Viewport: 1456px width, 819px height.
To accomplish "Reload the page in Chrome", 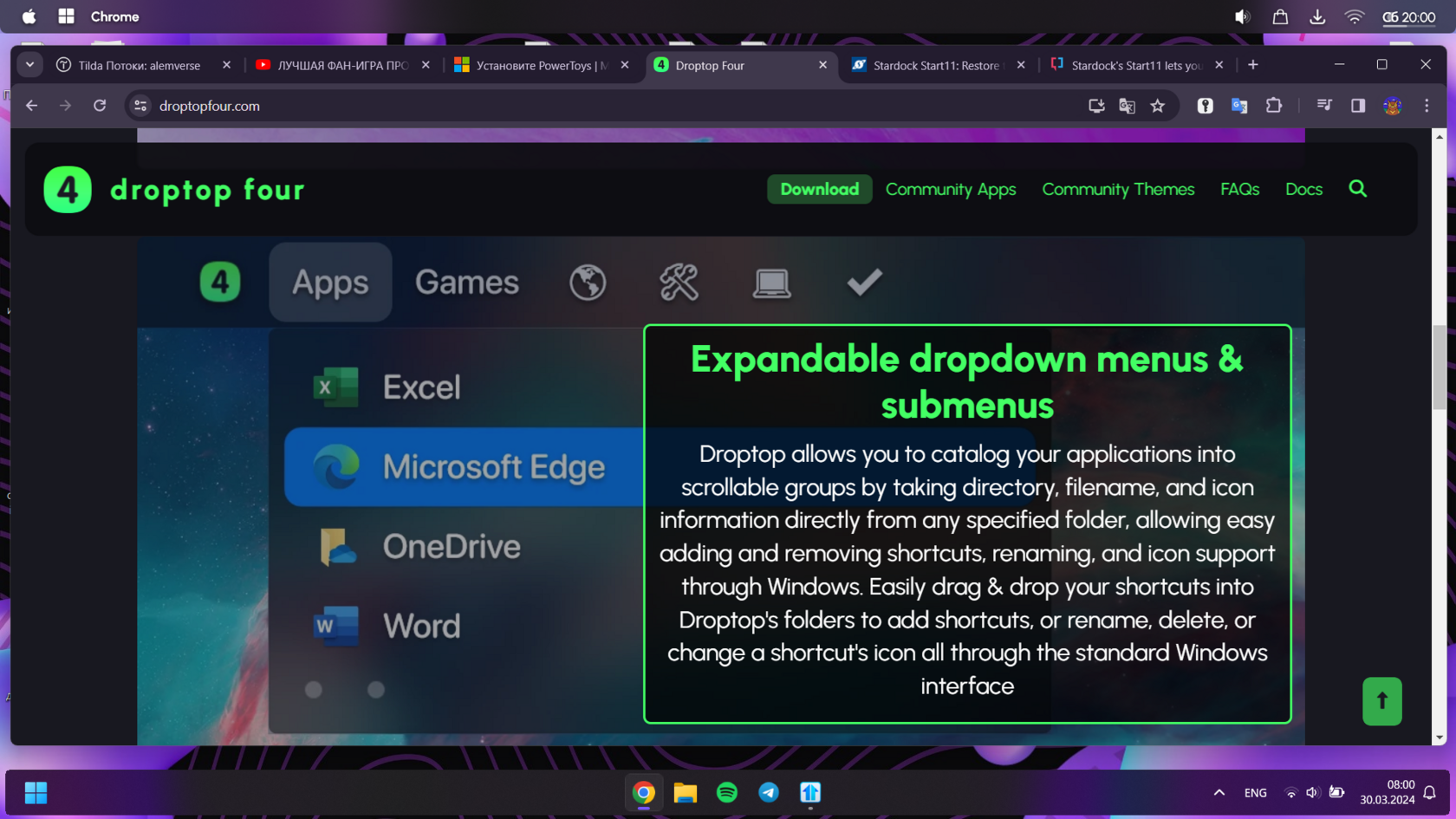I will (100, 106).
